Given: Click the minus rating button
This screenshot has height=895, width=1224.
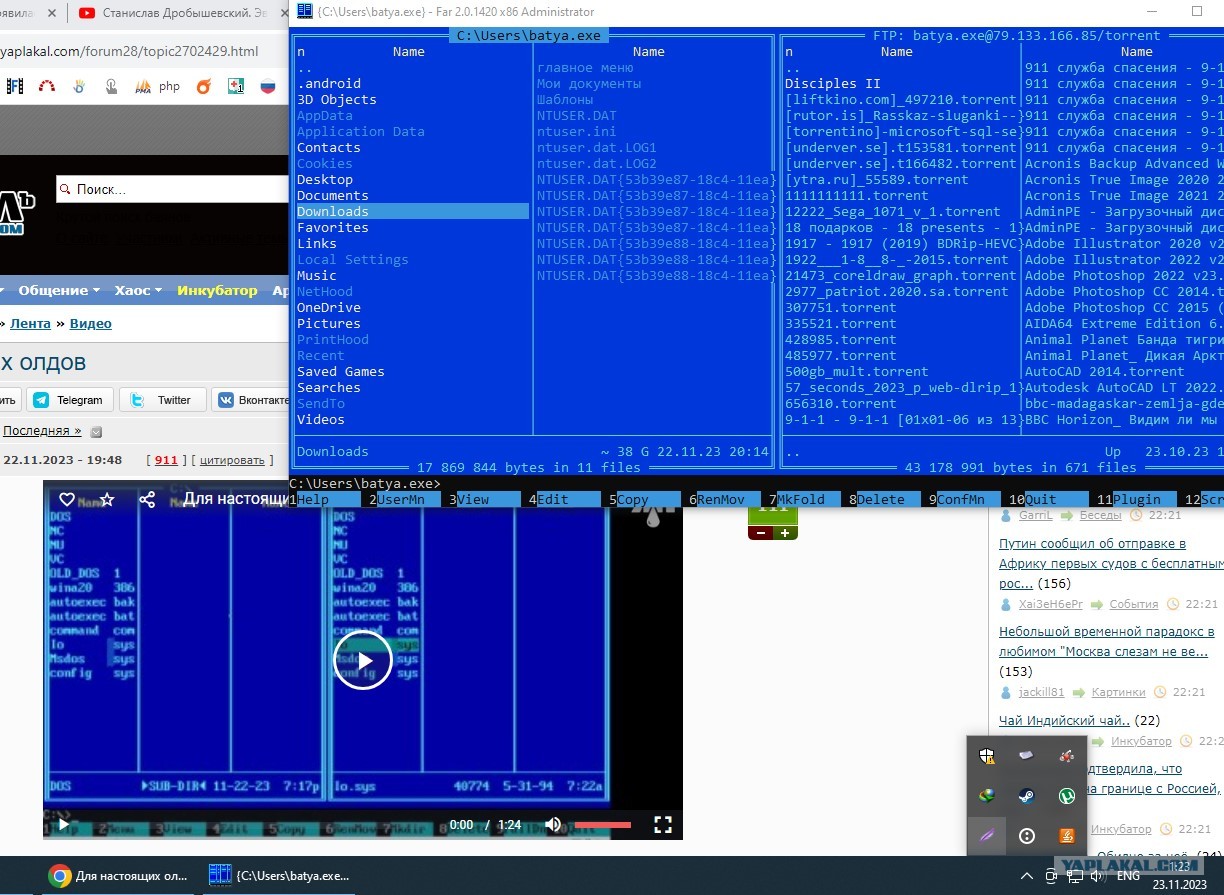Looking at the screenshot, I should (760, 532).
